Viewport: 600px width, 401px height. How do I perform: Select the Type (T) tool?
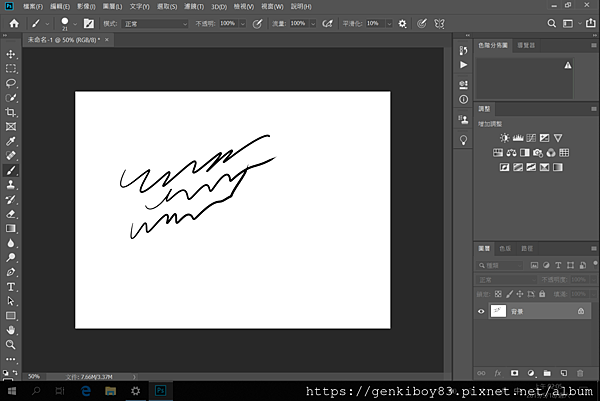tap(11, 286)
